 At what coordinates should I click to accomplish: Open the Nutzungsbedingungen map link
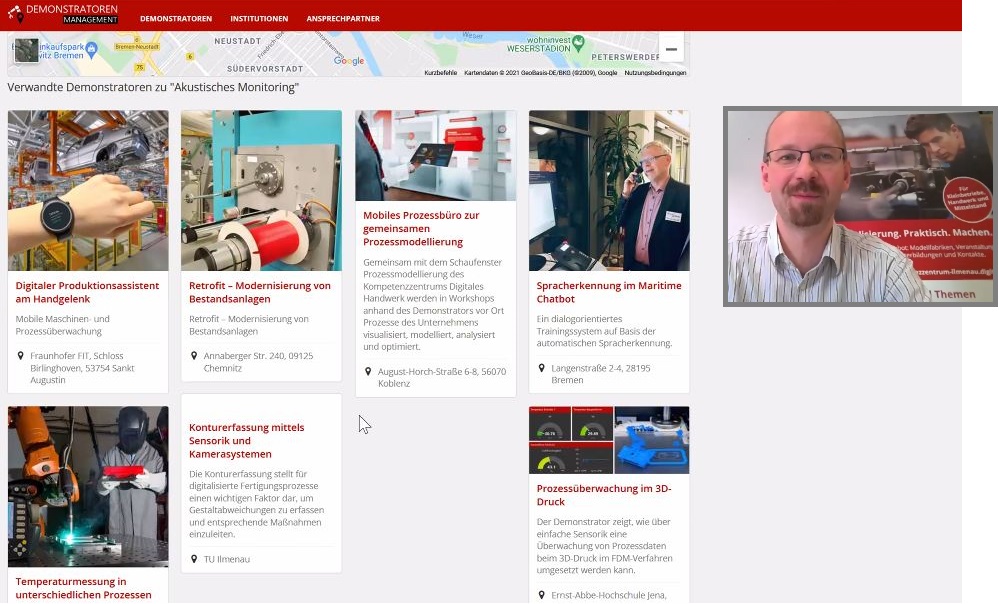click(655, 73)
